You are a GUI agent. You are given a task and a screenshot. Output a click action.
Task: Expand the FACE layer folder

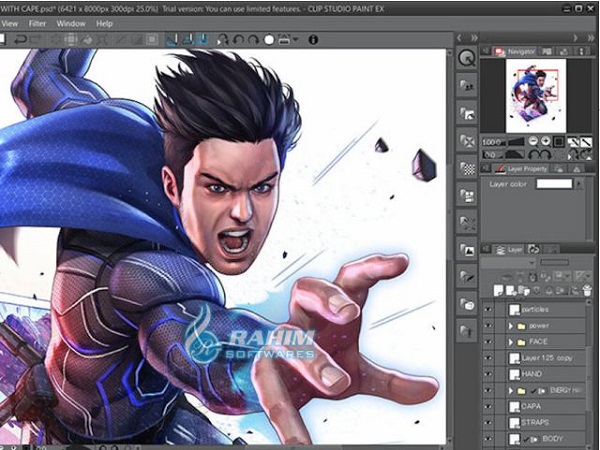[510, 341]
